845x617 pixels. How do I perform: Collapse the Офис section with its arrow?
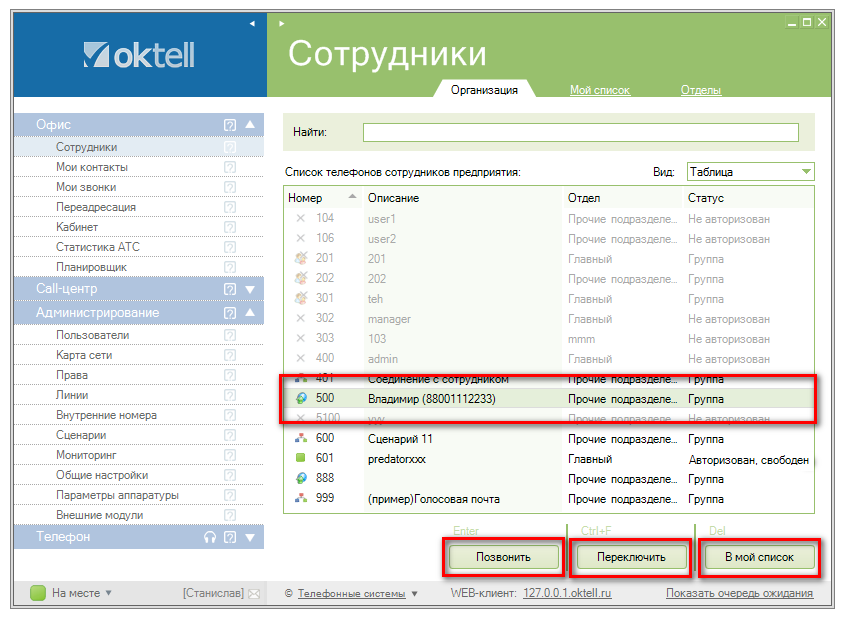tap(250, 125)
